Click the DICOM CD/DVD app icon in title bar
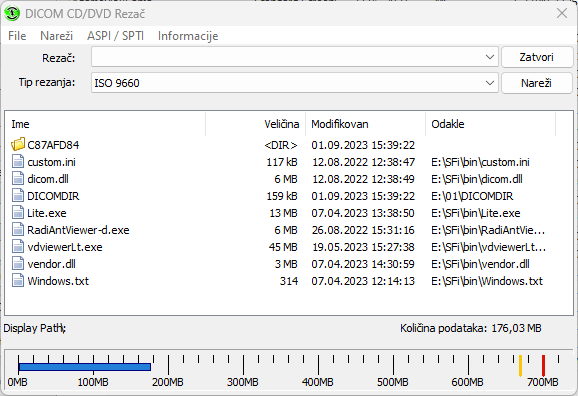This screenshot has height=396, width=578. pyautogui.click(x=12, y=14)
